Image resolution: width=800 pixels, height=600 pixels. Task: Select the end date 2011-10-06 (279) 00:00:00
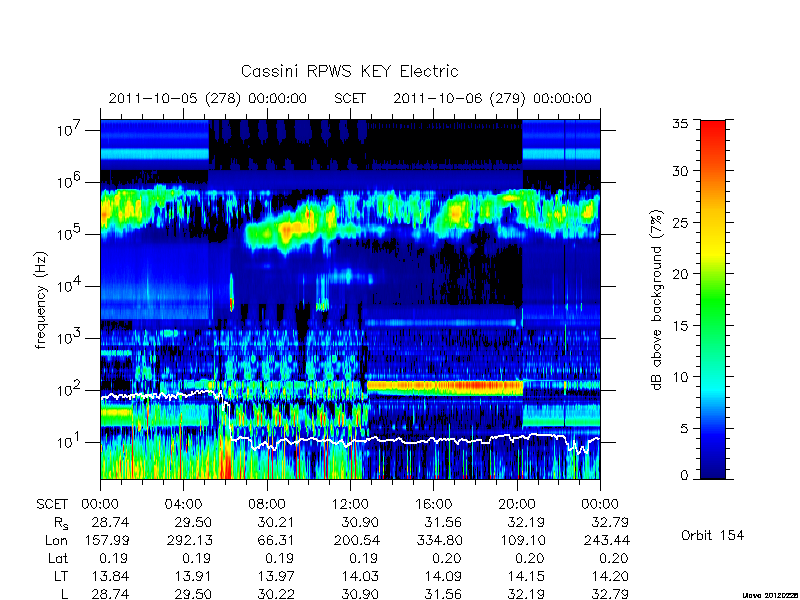click(492, 98)
